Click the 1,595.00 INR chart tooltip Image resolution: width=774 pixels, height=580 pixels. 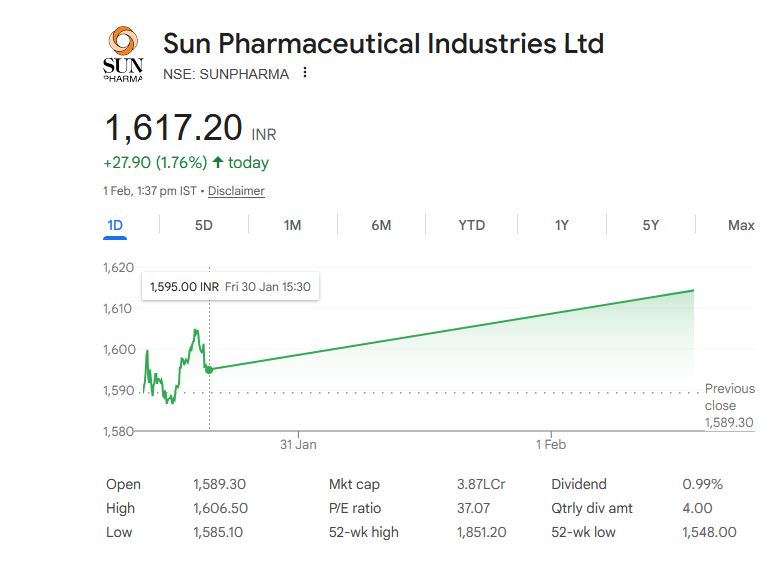click(x=230, y=287)
